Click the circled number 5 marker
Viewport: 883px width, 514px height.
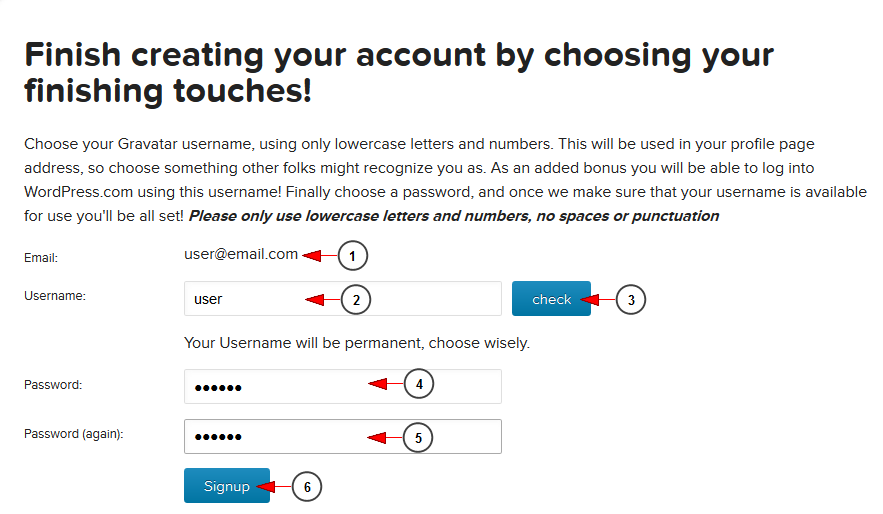418,437
